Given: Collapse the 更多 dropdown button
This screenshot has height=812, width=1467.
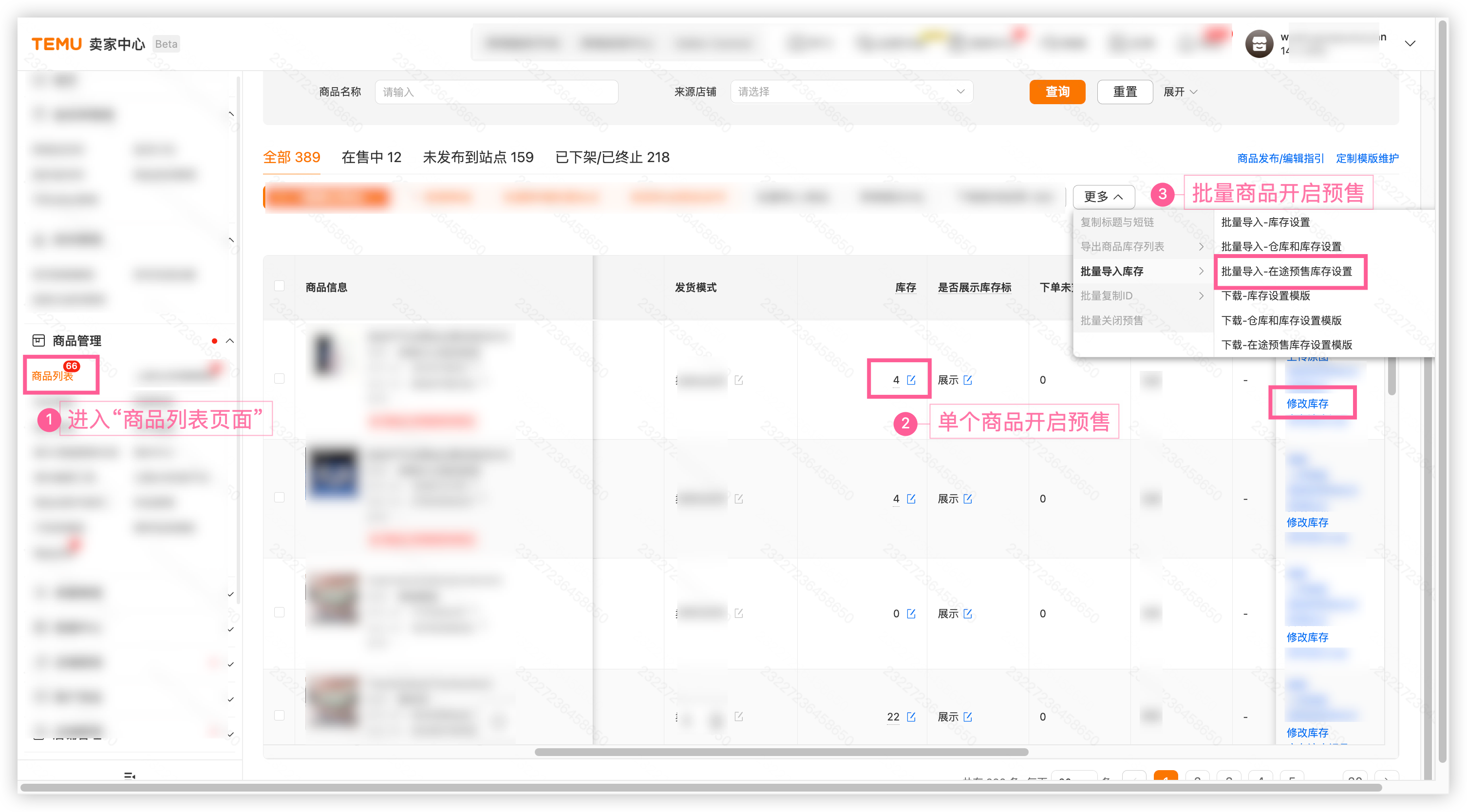Looking at the screenshot, I should (1103, 196).
